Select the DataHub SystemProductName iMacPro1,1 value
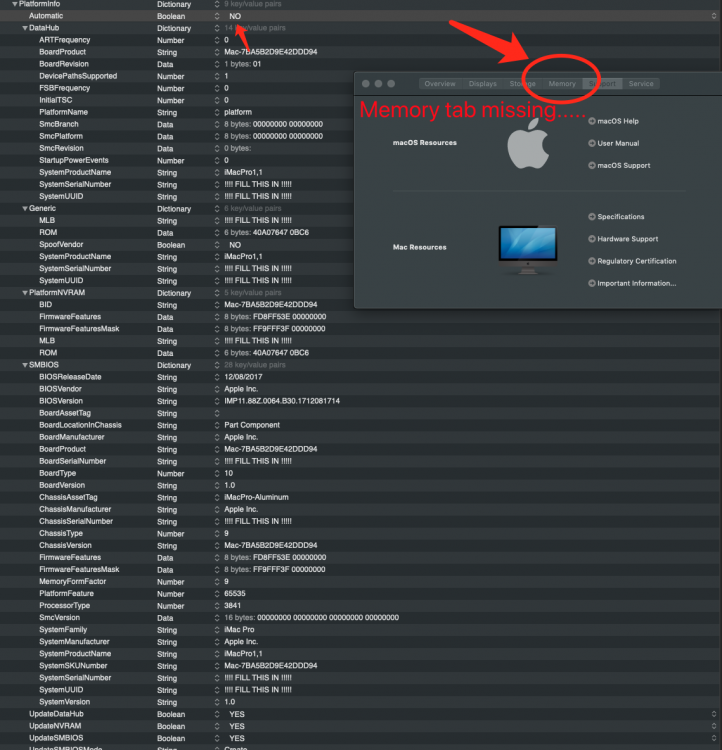 [x=243, y=172]
